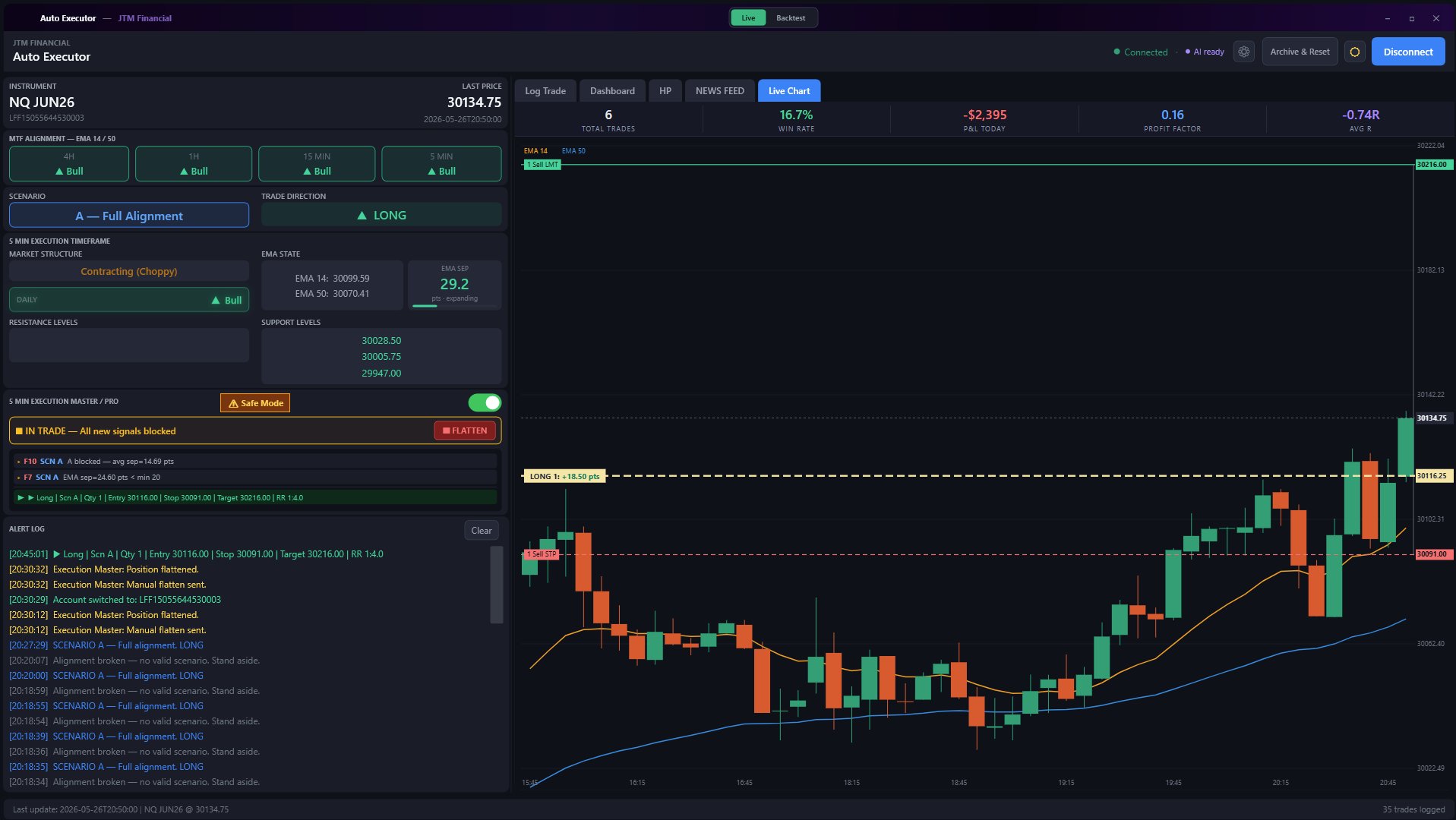Open the Log Trade tab
Screen dimensions: 1456x820
[545, 90]
